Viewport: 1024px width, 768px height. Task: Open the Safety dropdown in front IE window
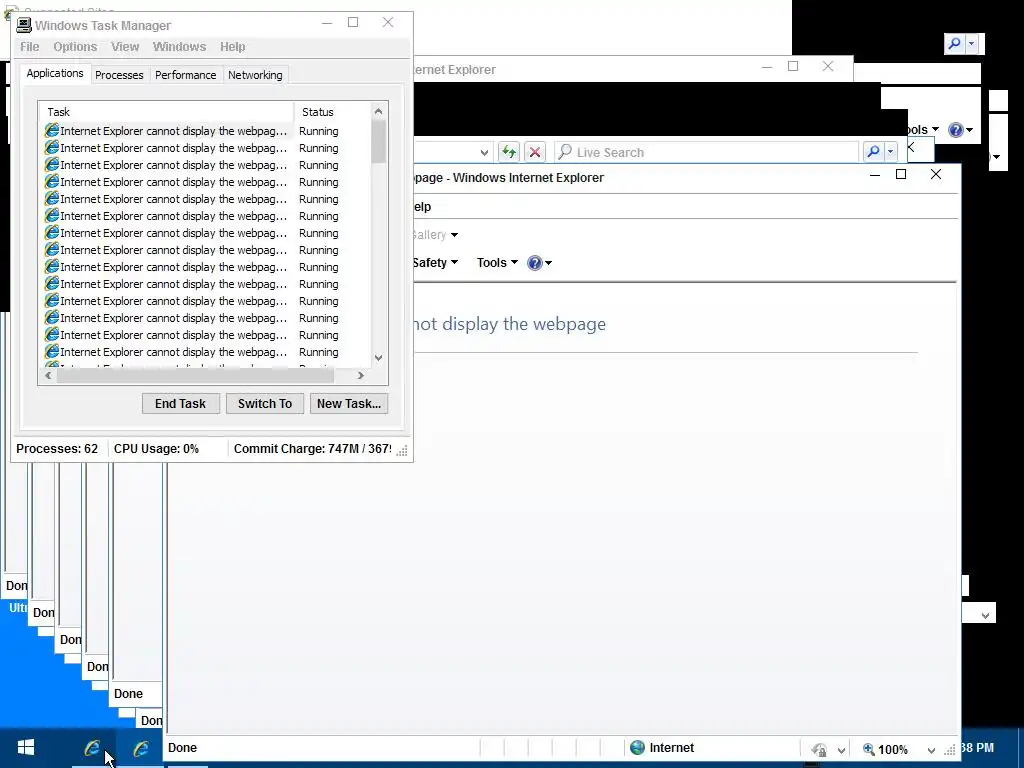pos(434,263)
